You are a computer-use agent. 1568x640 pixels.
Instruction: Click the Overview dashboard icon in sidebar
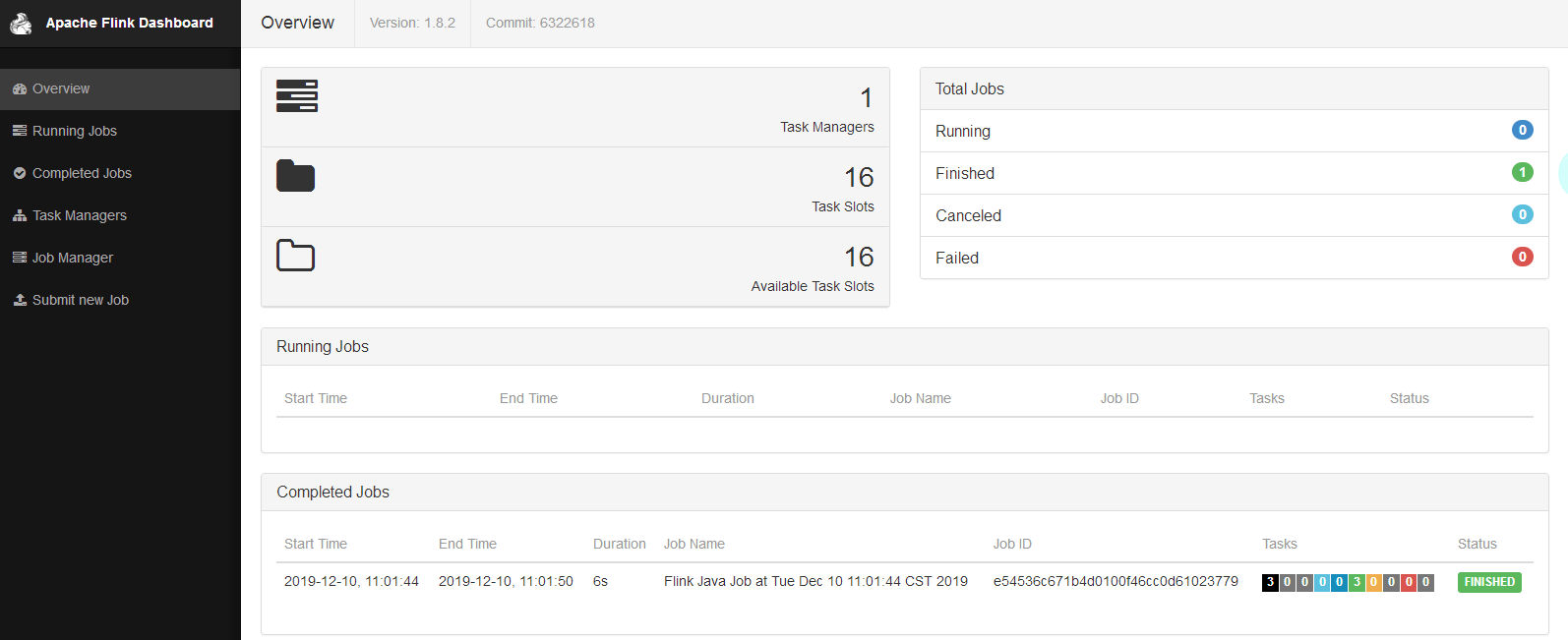tap(20, 89)
